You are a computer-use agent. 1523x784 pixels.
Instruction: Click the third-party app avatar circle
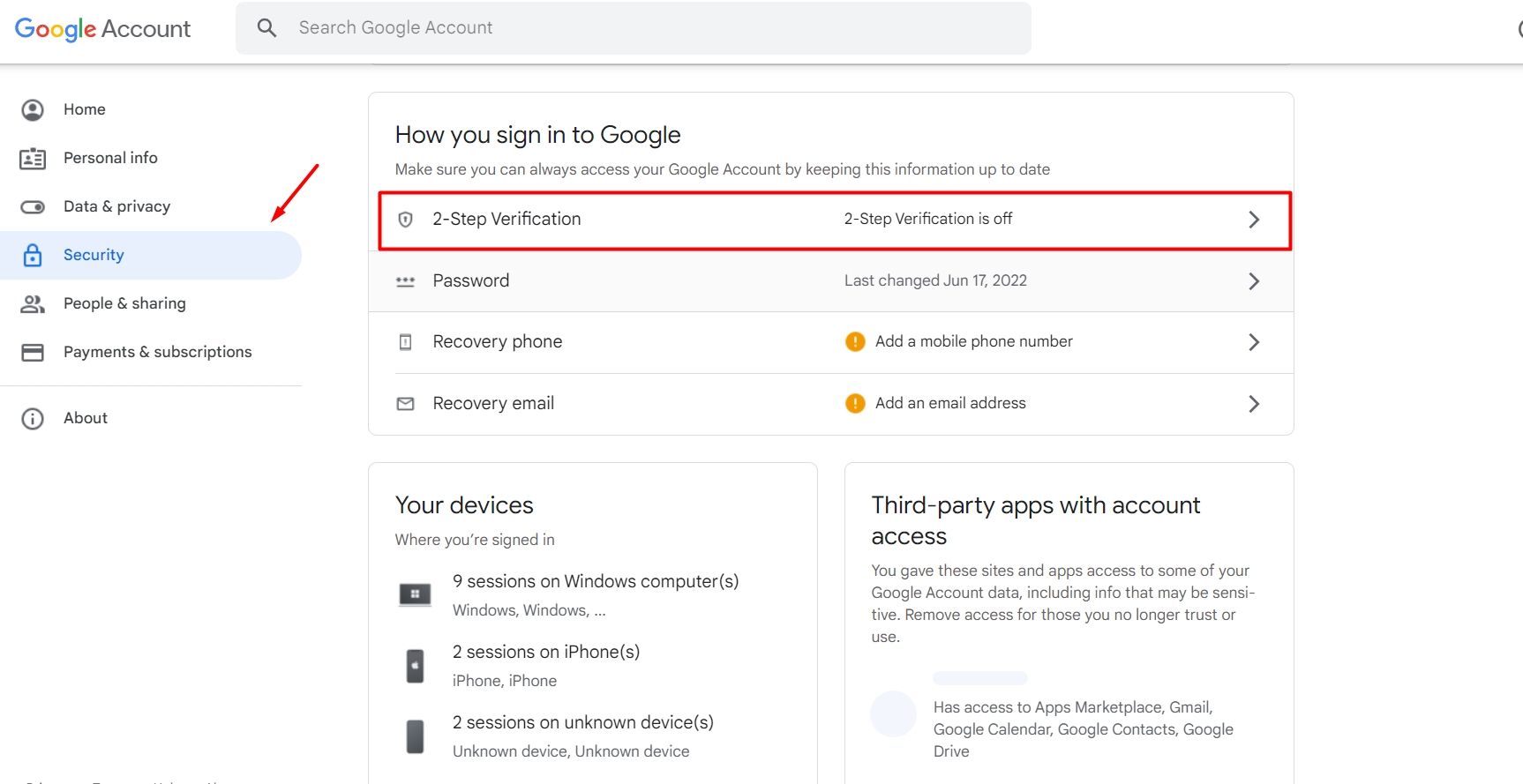point(894,713)
